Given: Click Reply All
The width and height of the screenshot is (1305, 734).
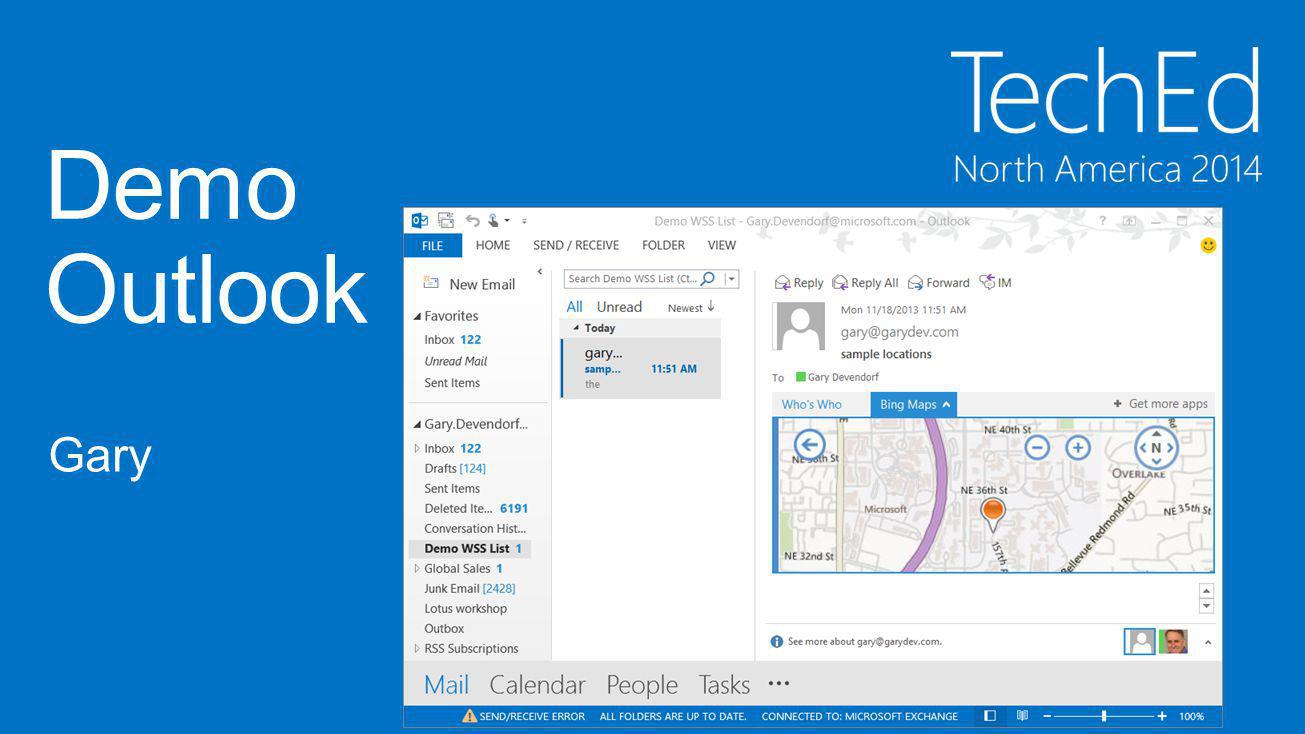Looking at the screenshot, I should pyautogui.click(x=865, y=283).
